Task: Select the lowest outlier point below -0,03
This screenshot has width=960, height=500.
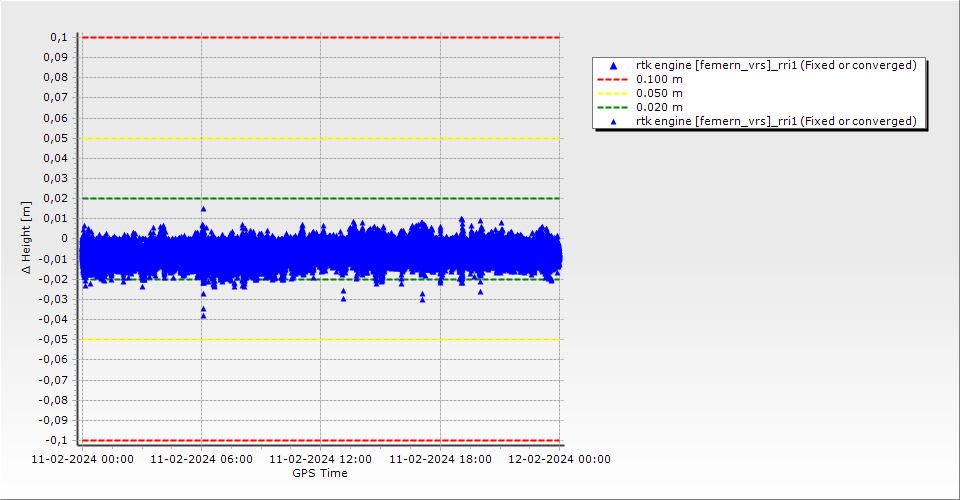Action: click(x=203, y=315)
